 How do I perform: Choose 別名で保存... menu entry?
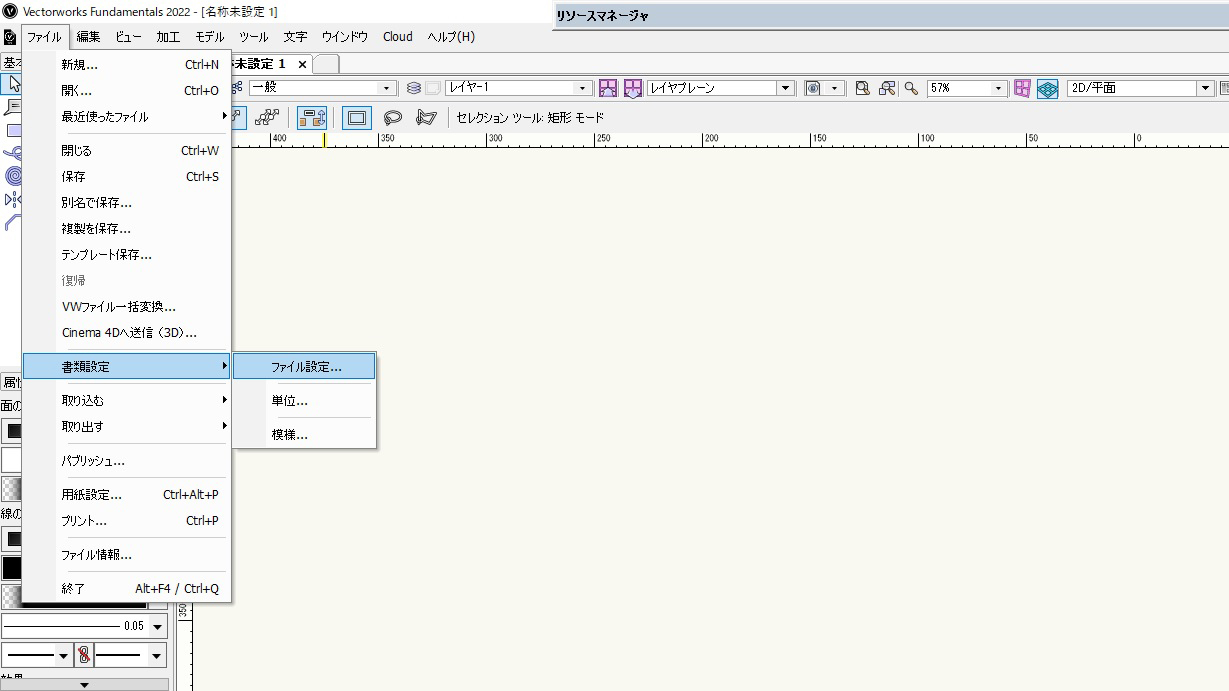(x=127, y=203)
